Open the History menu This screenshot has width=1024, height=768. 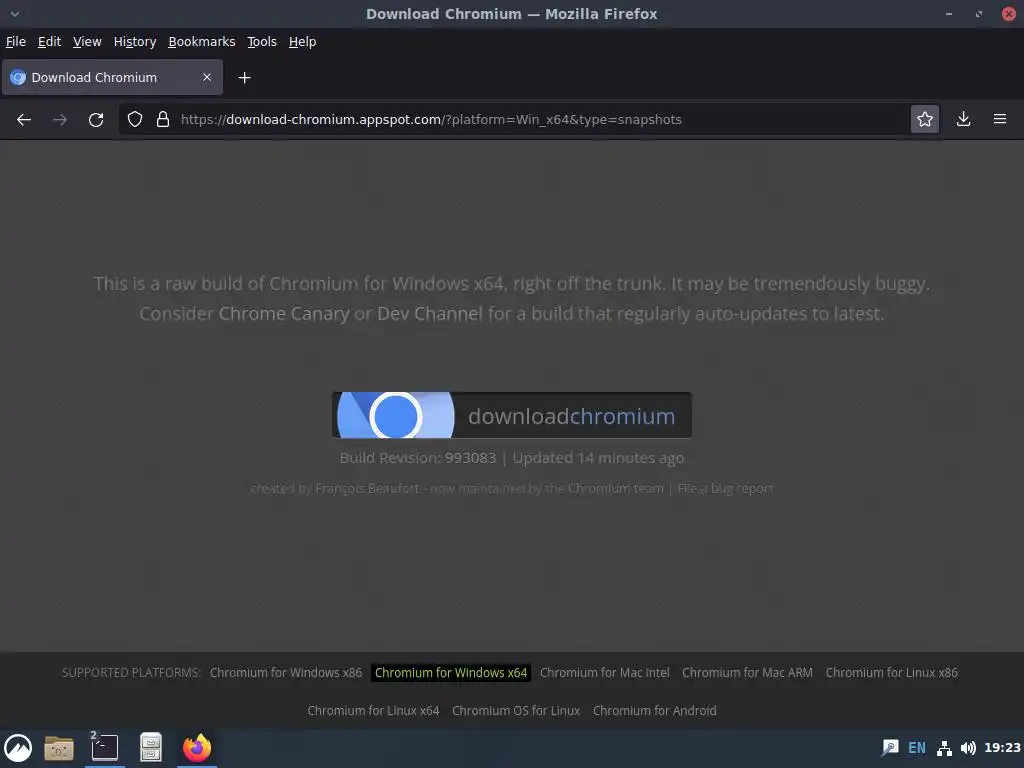point(135,42)
